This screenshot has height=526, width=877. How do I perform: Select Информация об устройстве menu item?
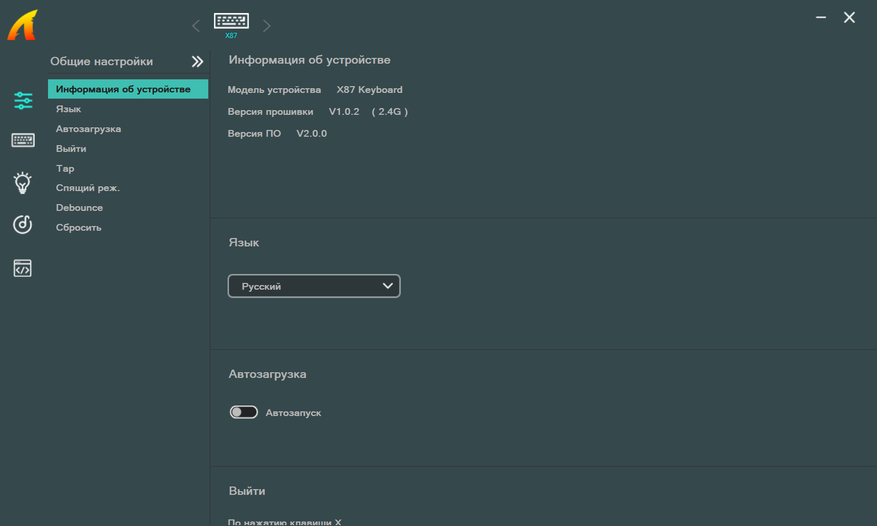[123, 89]
